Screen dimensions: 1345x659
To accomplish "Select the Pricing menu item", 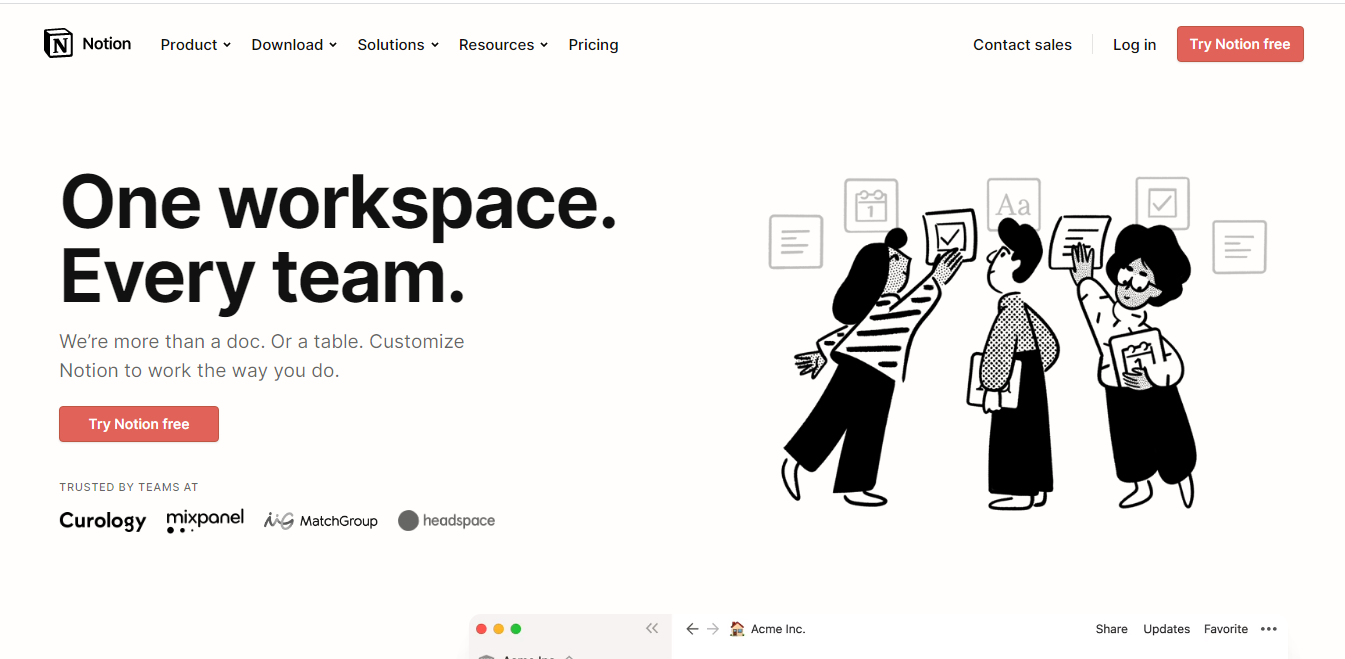I will coord(593,44).
